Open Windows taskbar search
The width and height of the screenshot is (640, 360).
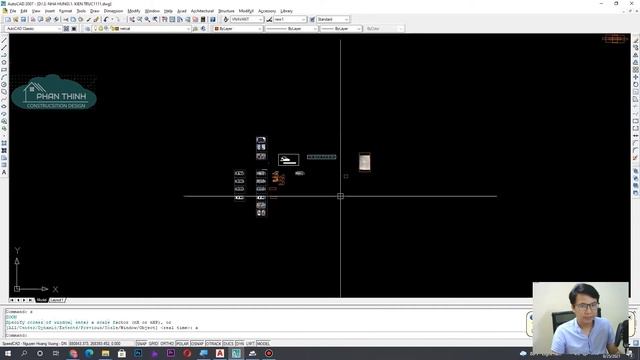[x=24, y=353]
